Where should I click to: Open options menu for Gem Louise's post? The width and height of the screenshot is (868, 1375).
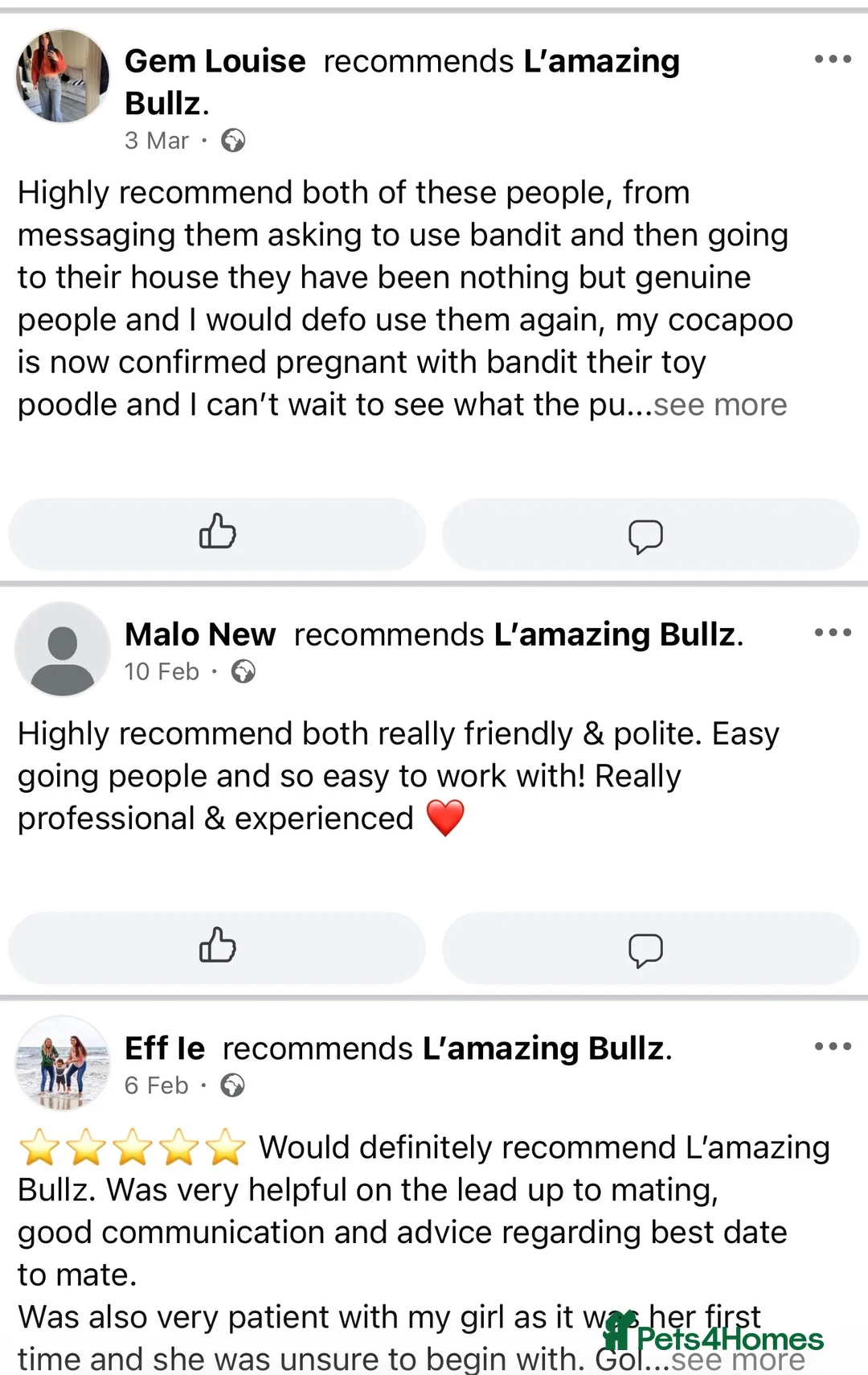point(832,60)
